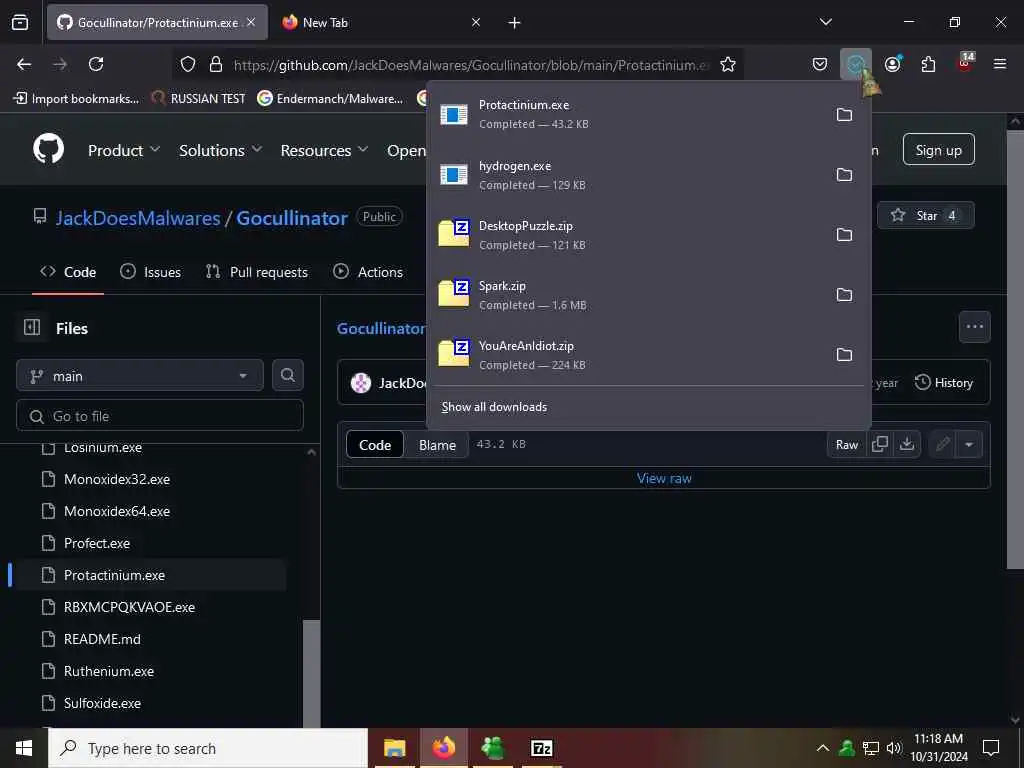1024x768 pixels.
Task: Open the JackDoesMalwares profile link
Action: point(138,218)
